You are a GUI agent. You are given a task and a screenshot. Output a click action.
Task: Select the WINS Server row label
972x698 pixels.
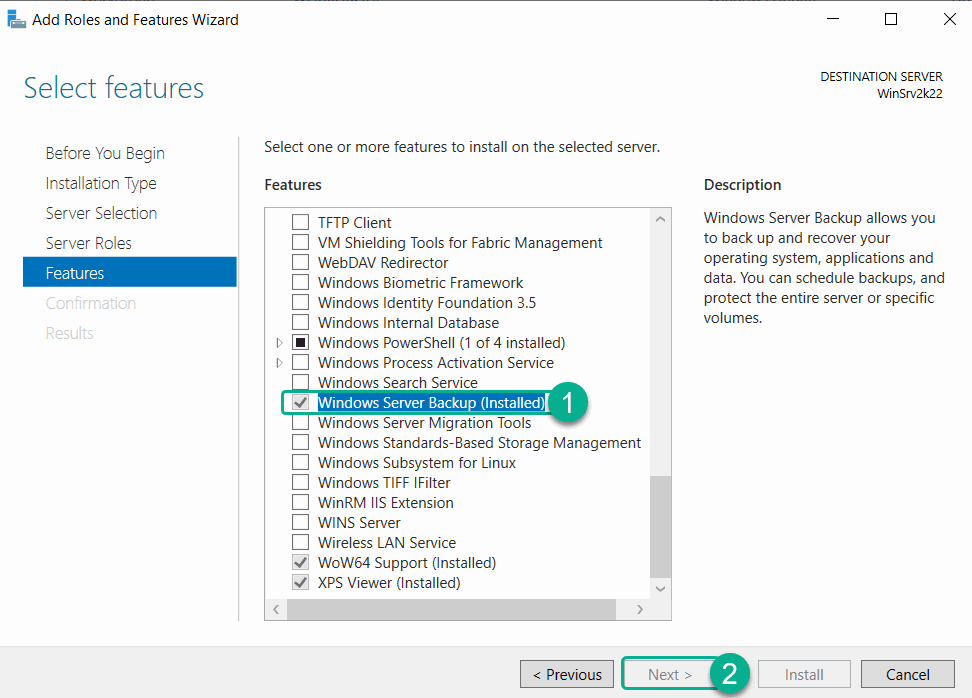(x=359, y=523)
